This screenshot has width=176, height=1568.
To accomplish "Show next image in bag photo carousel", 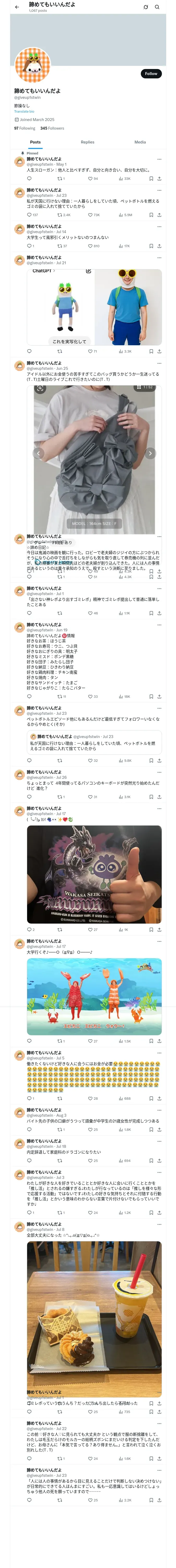I will [x=150, y=453].
